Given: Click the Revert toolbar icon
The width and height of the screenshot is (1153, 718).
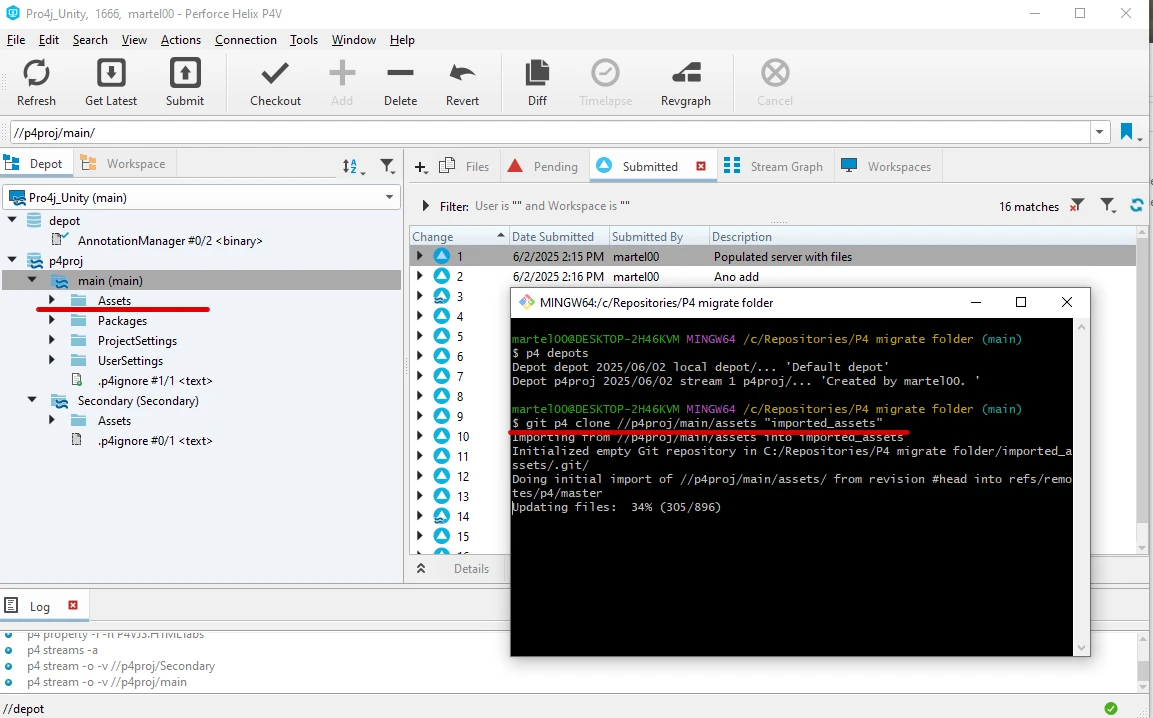Looking at the screenshot, I should pos(462,74).
